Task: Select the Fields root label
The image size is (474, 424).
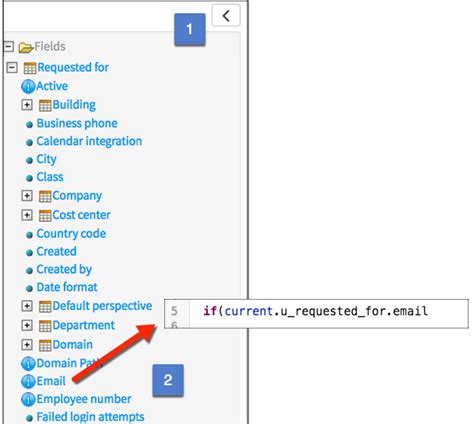Action: tap(50, 46)
